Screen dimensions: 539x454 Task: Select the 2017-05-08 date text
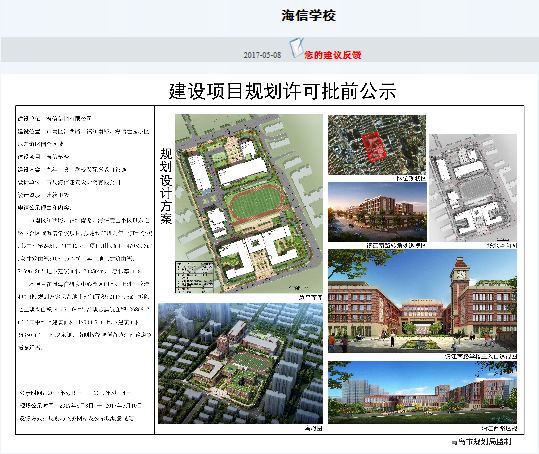262,55
